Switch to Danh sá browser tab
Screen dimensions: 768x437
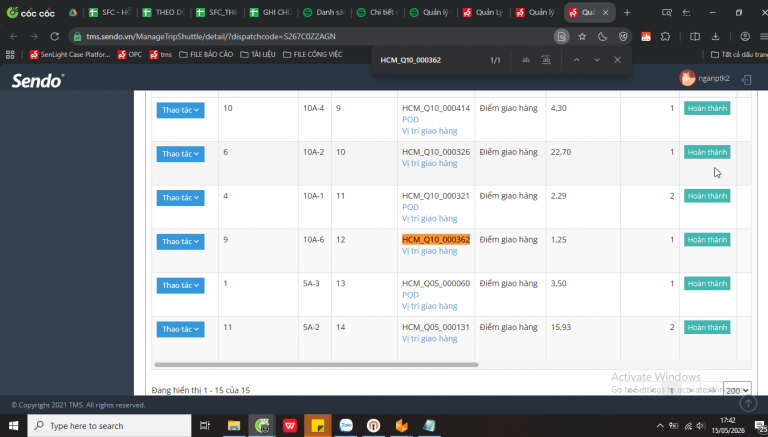324,13
